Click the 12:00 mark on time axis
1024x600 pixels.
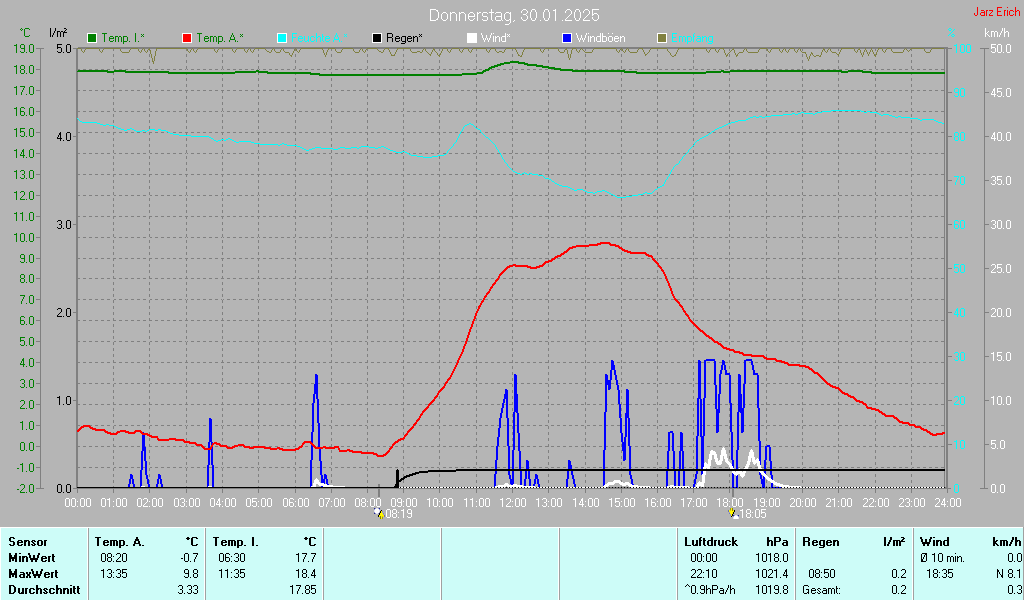click(x=513, y=501)
